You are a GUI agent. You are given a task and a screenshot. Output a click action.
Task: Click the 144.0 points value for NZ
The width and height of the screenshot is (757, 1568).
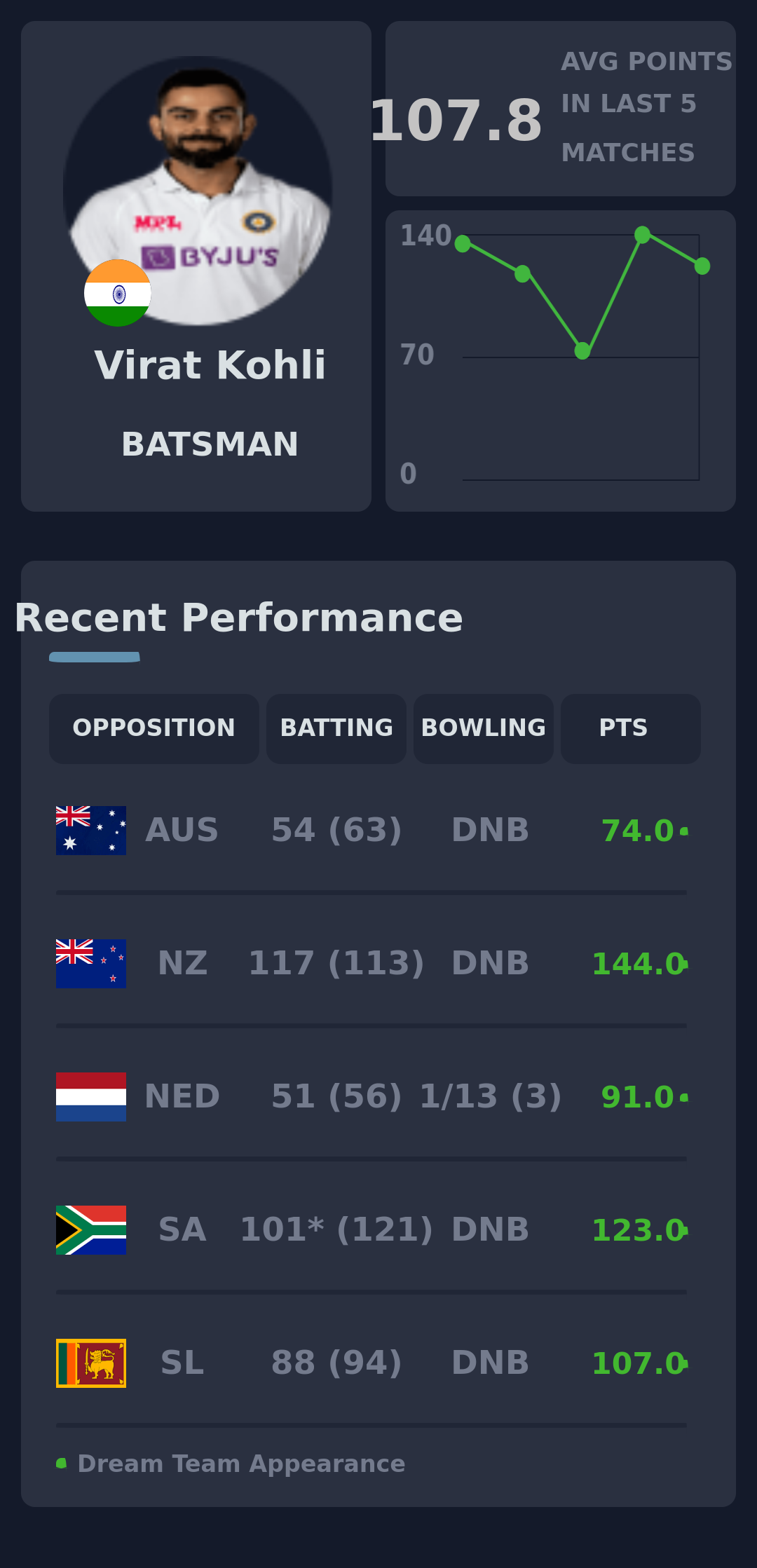(x=638, y=964)
